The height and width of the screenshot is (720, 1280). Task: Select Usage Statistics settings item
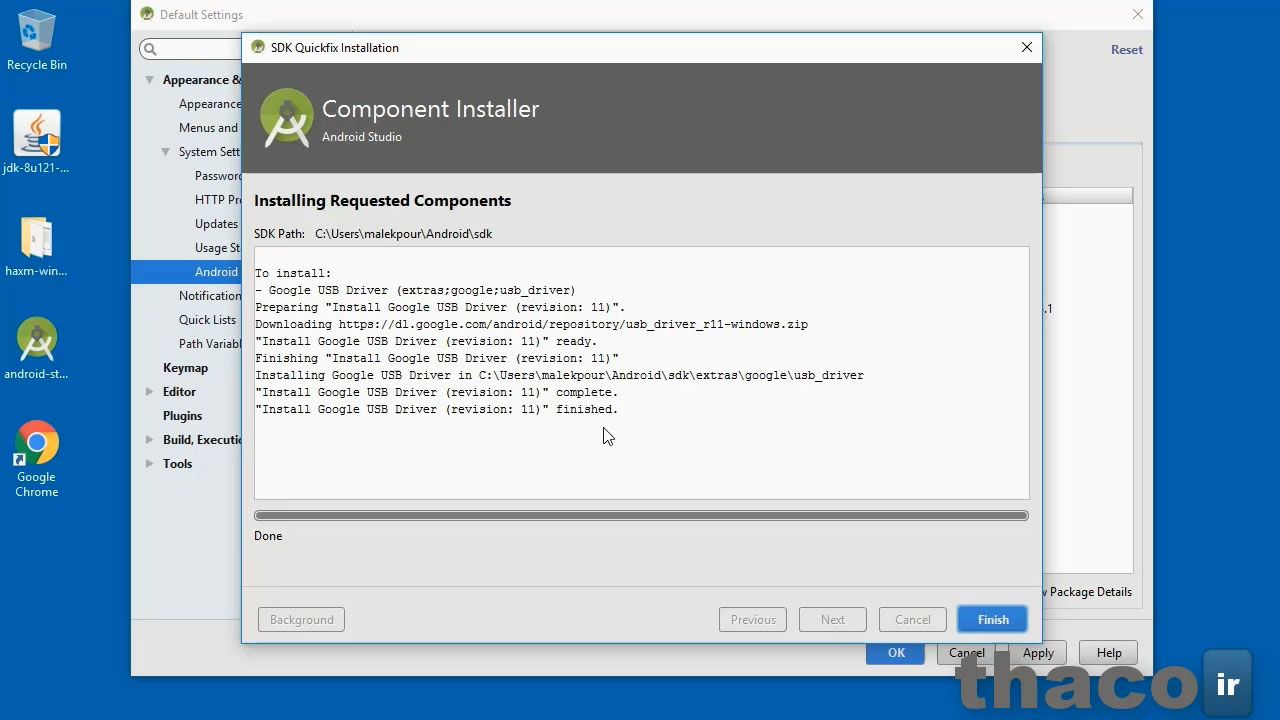pos(218,248)
